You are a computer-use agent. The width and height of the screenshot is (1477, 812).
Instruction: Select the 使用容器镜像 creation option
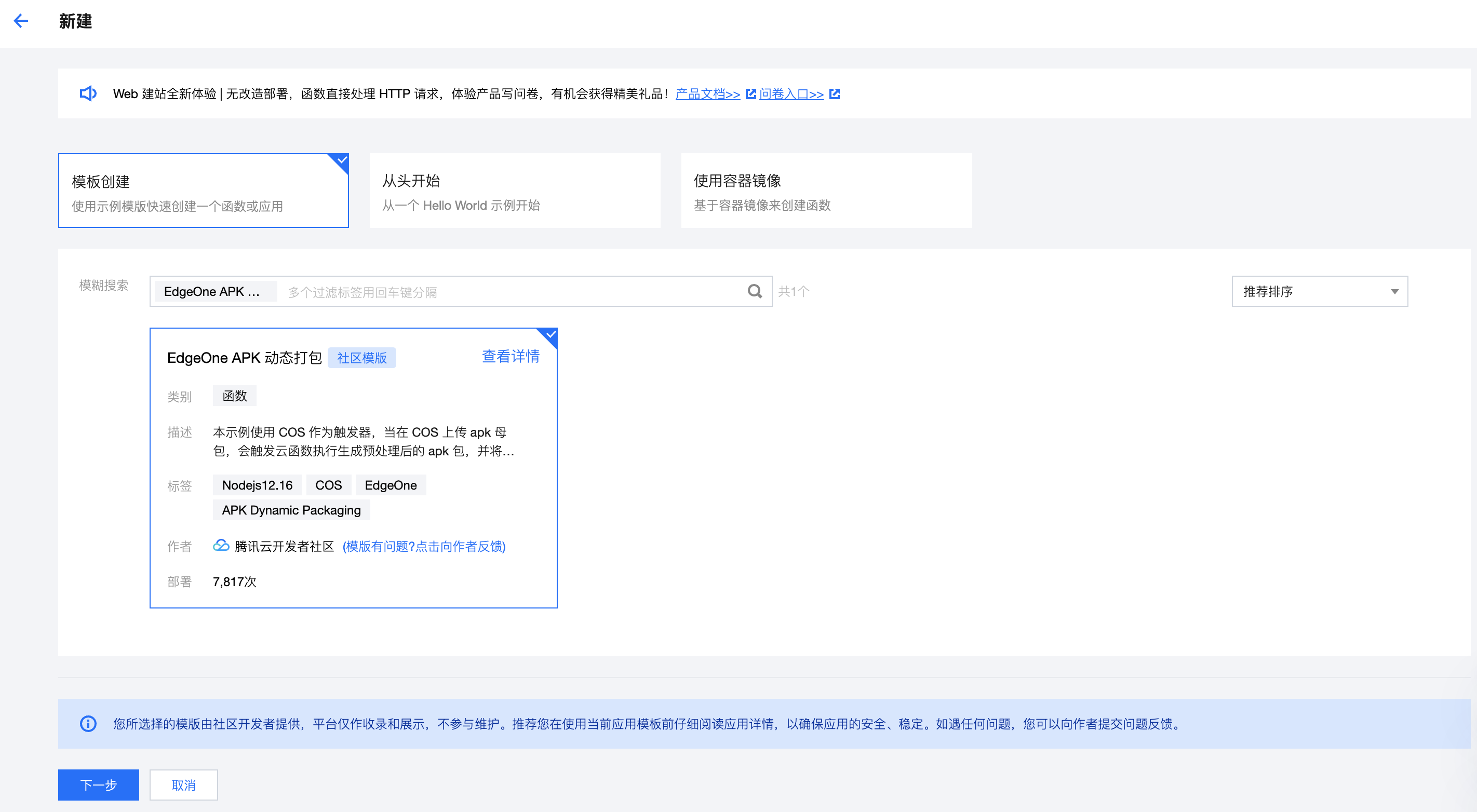[826, 191]
